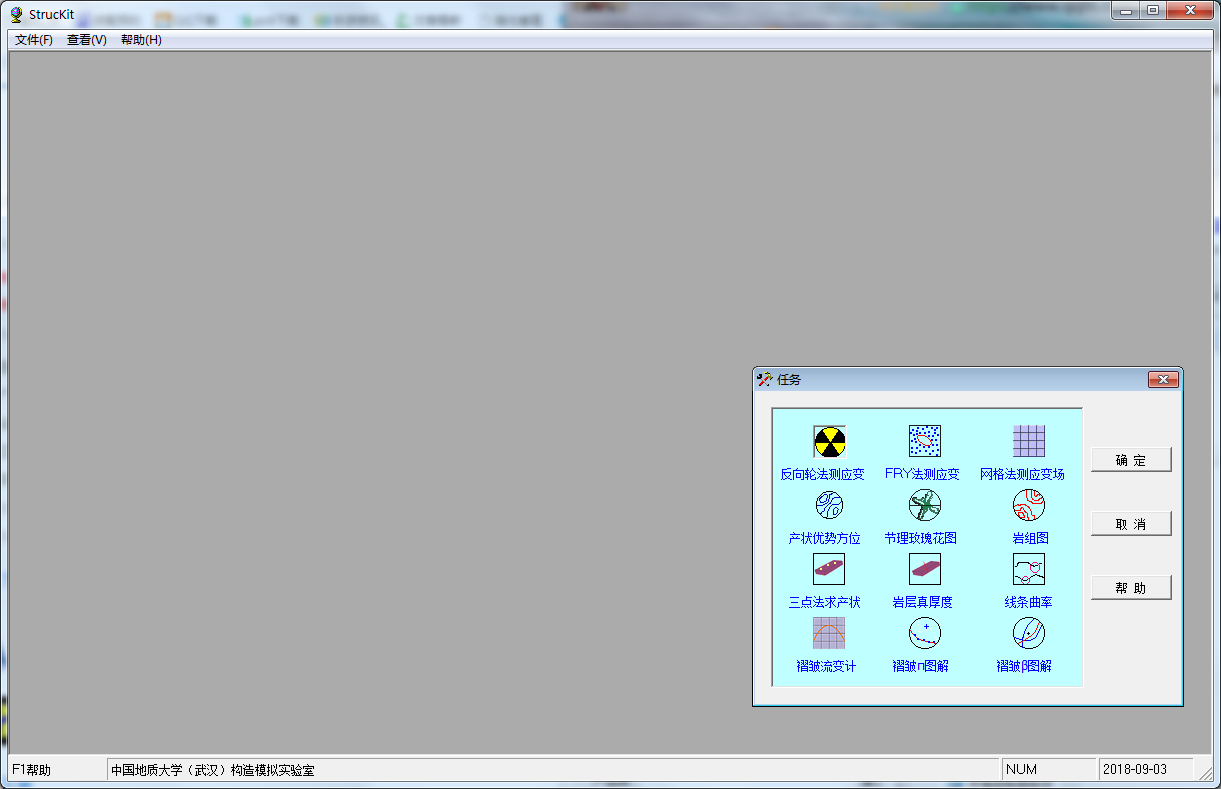The image size is (1221, 789).
Task: Pick the 岩层真厚度 true thickness icon
Action: (925, 569)
